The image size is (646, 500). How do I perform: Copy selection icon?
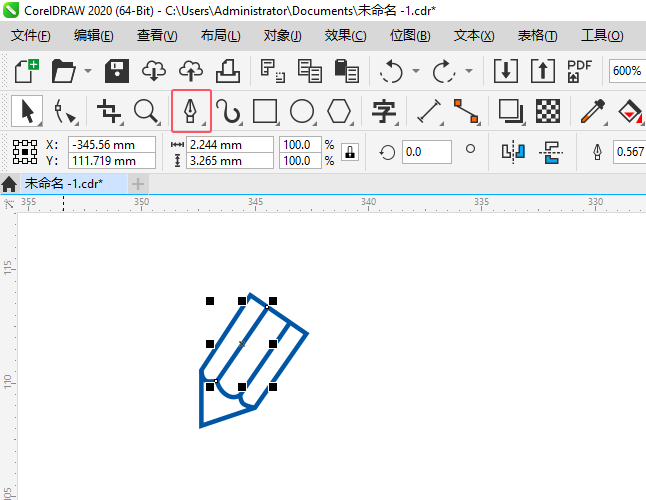click(310, 71)
